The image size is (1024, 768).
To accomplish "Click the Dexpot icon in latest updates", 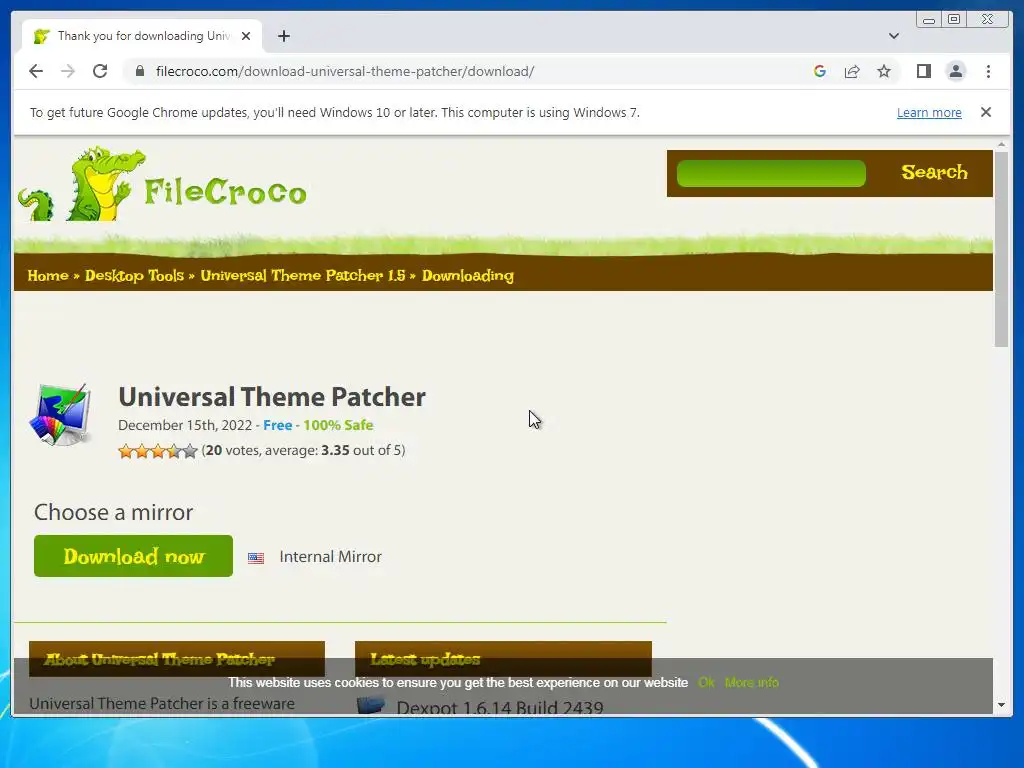I will (371, 706).
